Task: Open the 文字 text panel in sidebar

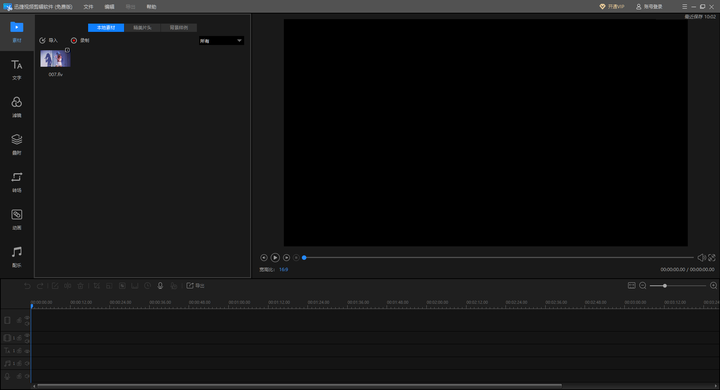Action: [x=17, y=69]
